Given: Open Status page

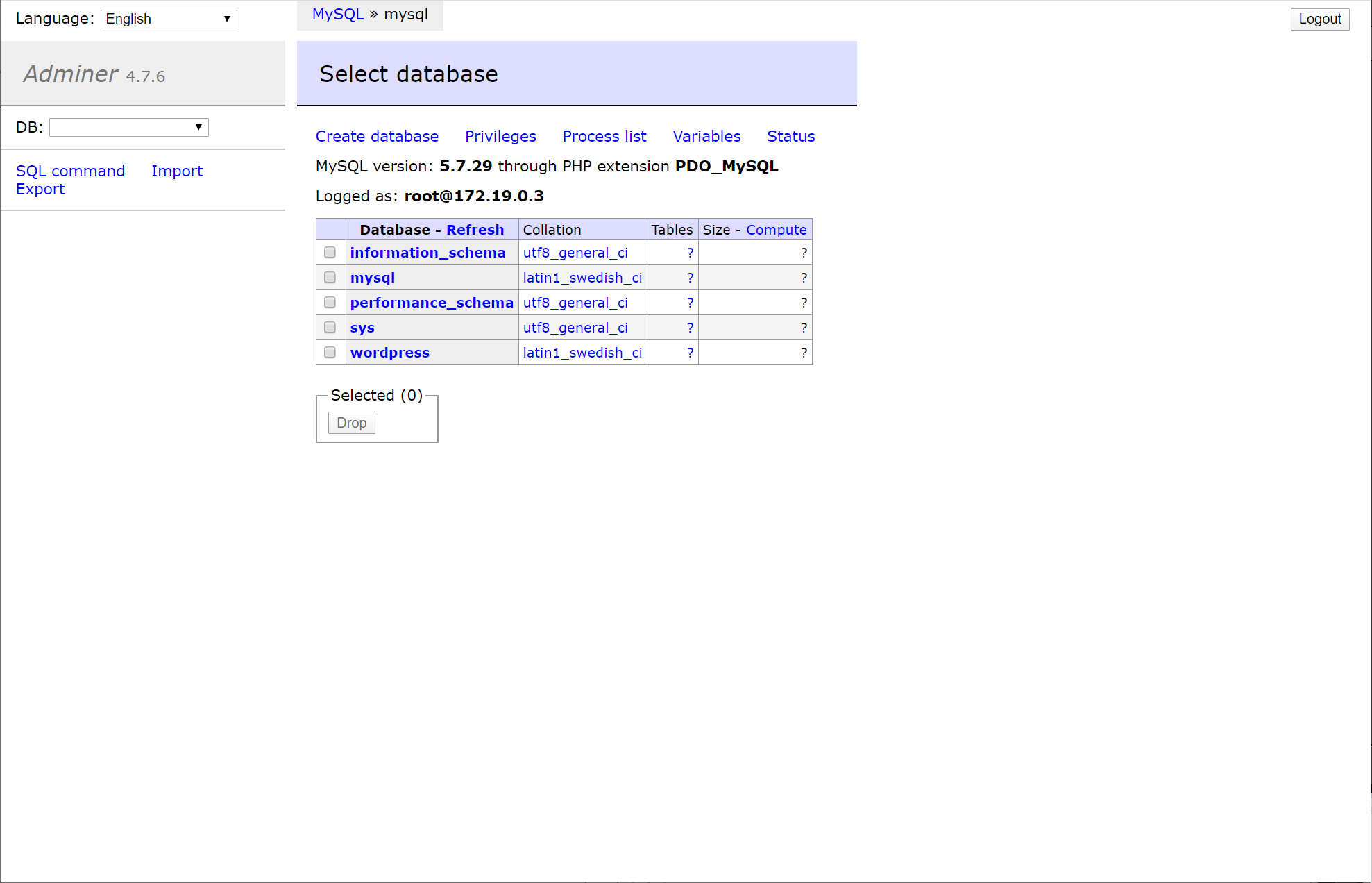Looking at the screenshot, I should tap(790, 136).
